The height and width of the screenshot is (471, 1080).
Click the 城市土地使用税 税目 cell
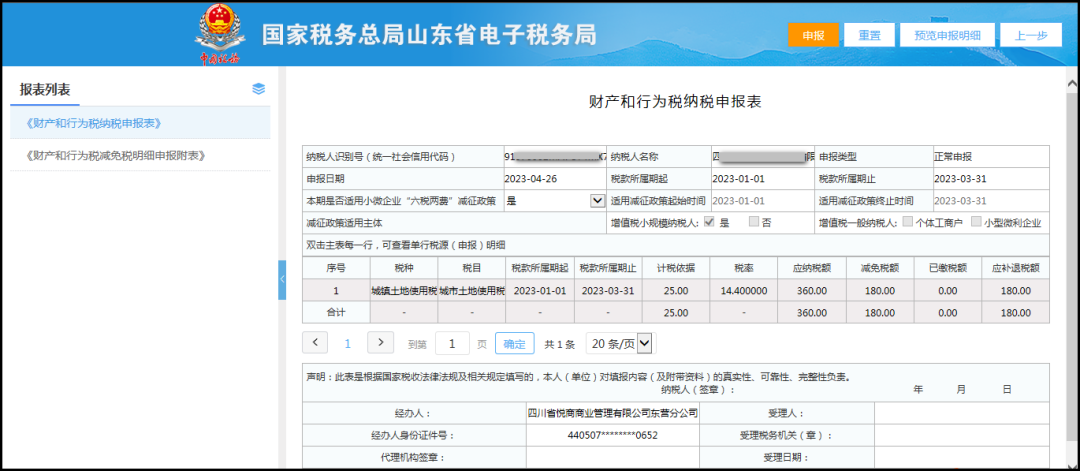[472, 290]
